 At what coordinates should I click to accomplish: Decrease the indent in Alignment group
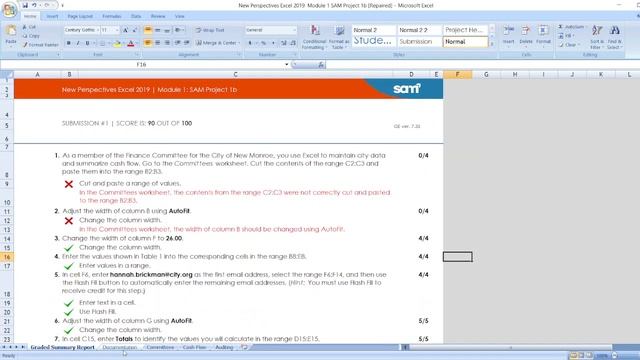tap(178, 43)
